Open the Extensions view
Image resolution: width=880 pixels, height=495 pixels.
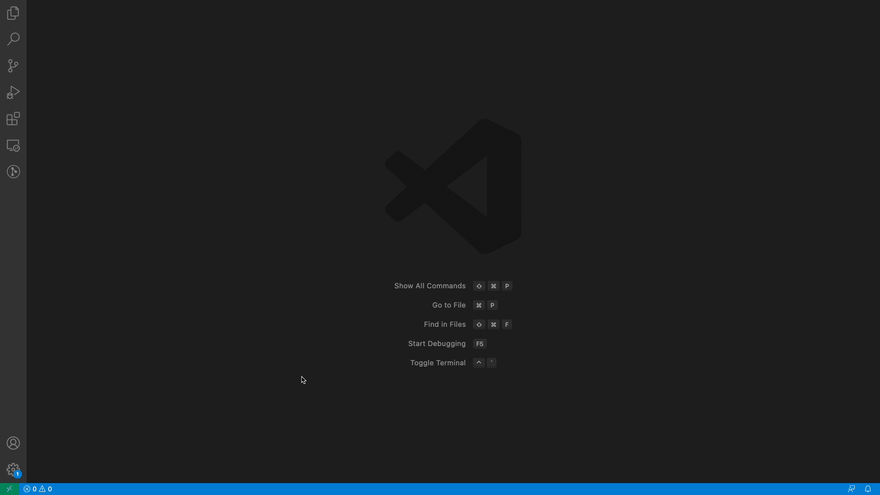13,118
